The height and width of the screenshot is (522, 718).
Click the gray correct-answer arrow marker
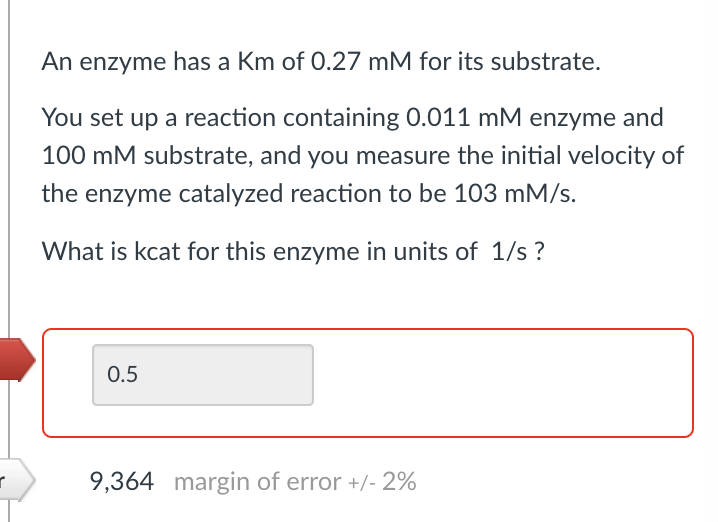tap(17, 480)
